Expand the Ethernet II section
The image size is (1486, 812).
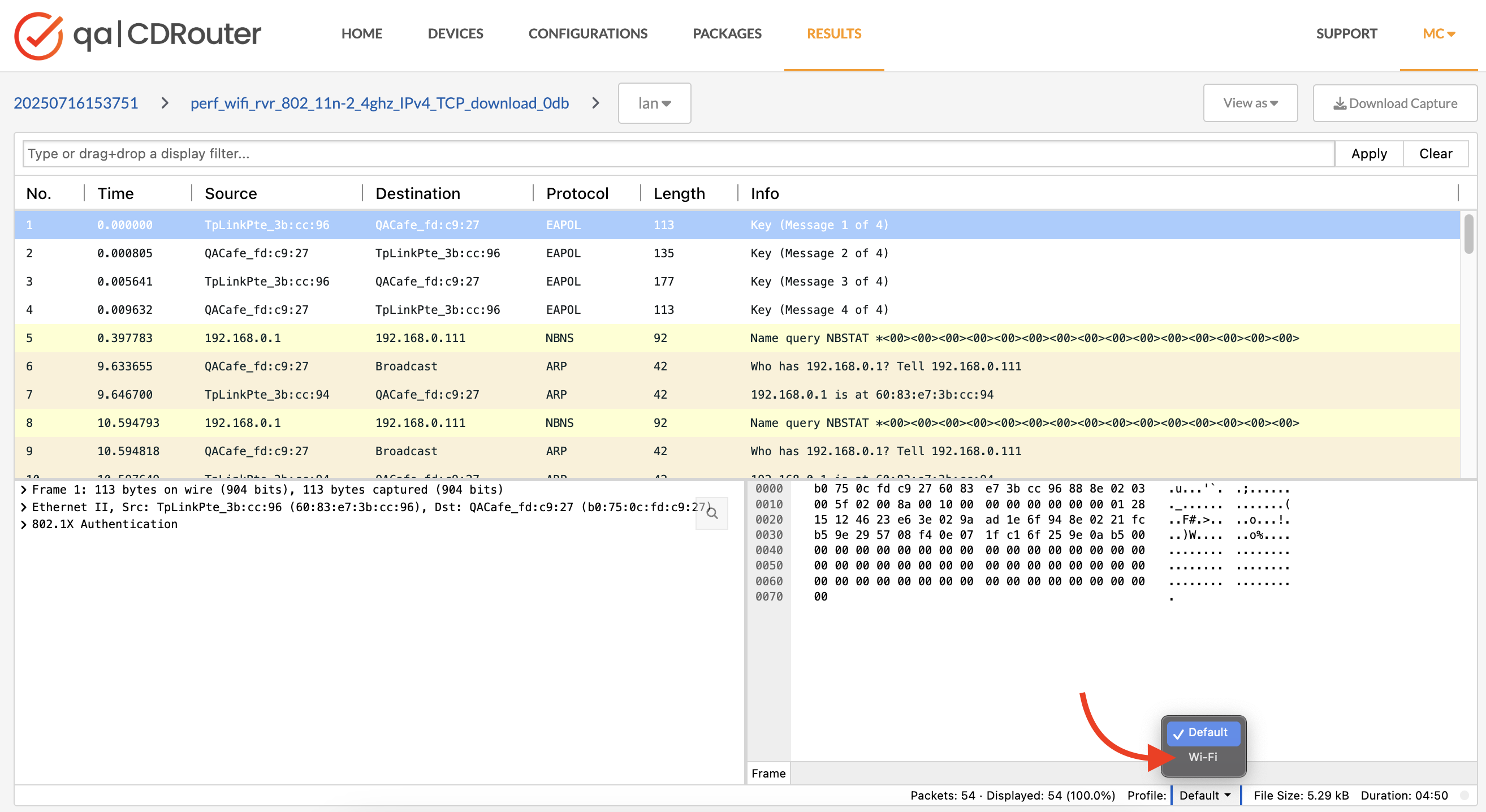click(x=24, y=506)
